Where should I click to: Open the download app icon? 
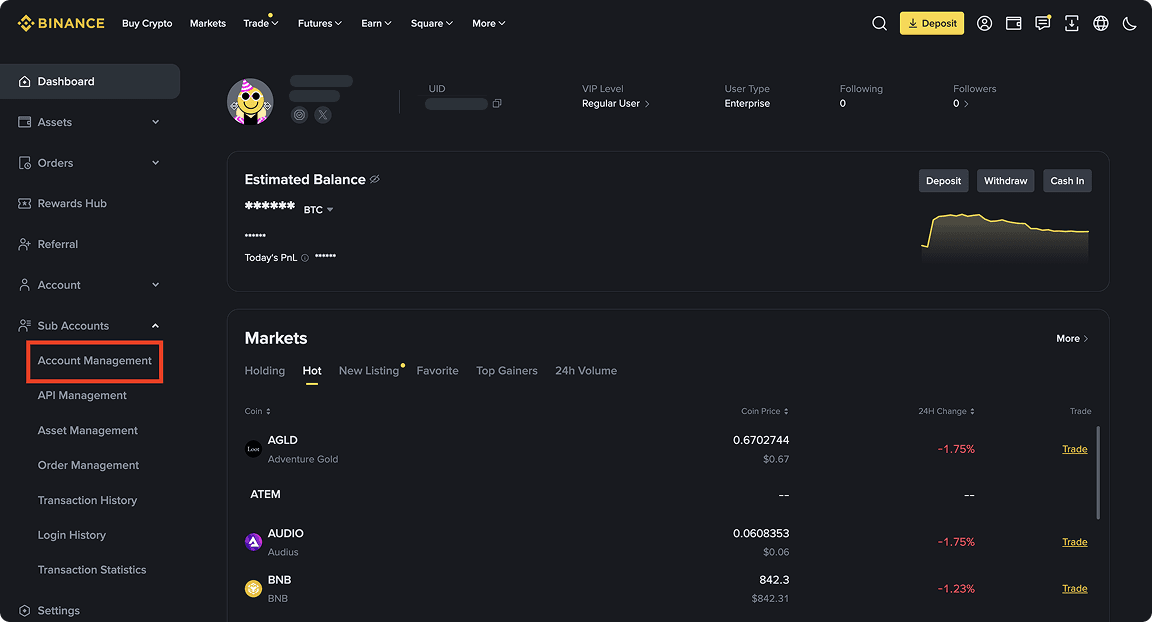tap(1072, 23)
